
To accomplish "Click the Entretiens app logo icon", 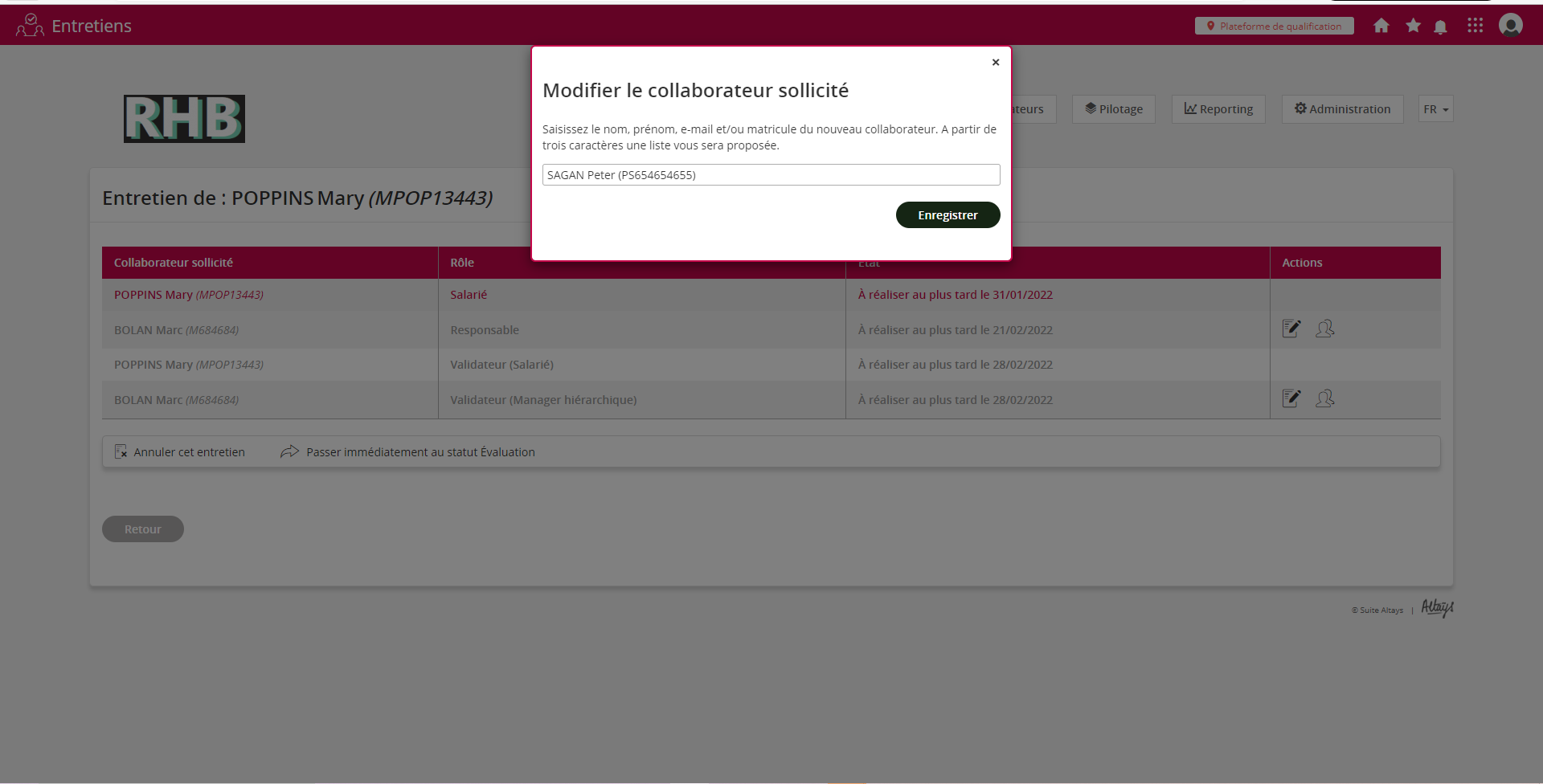I will pos(30,26).
